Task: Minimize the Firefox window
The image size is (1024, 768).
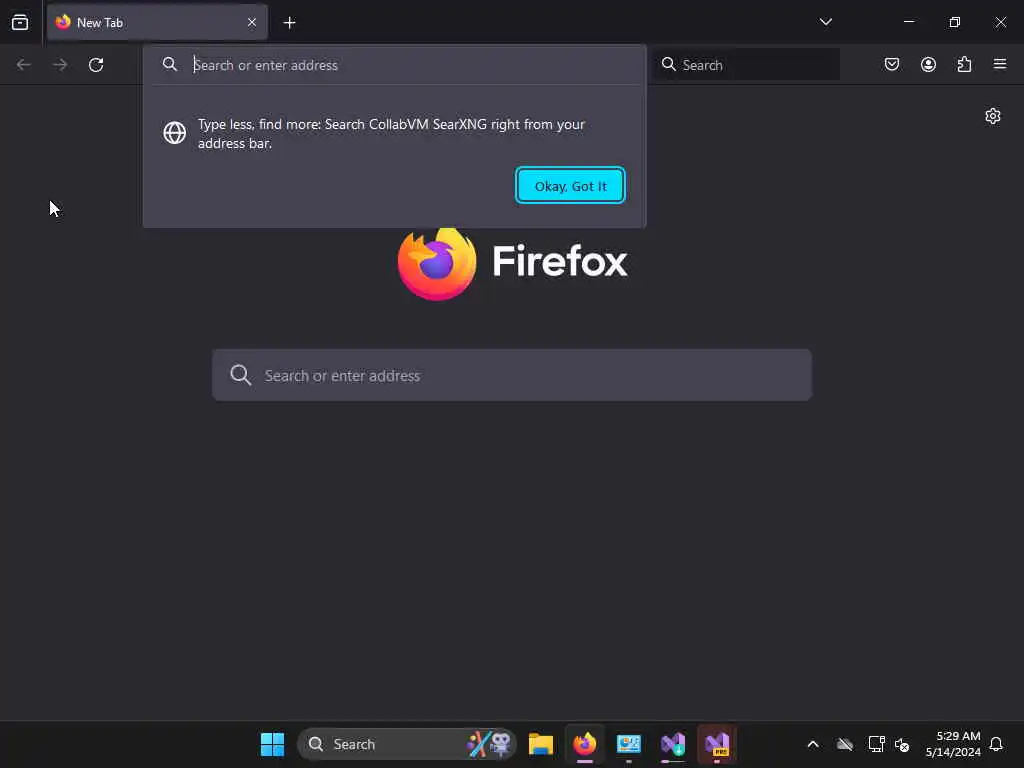Action: (908, 22)
